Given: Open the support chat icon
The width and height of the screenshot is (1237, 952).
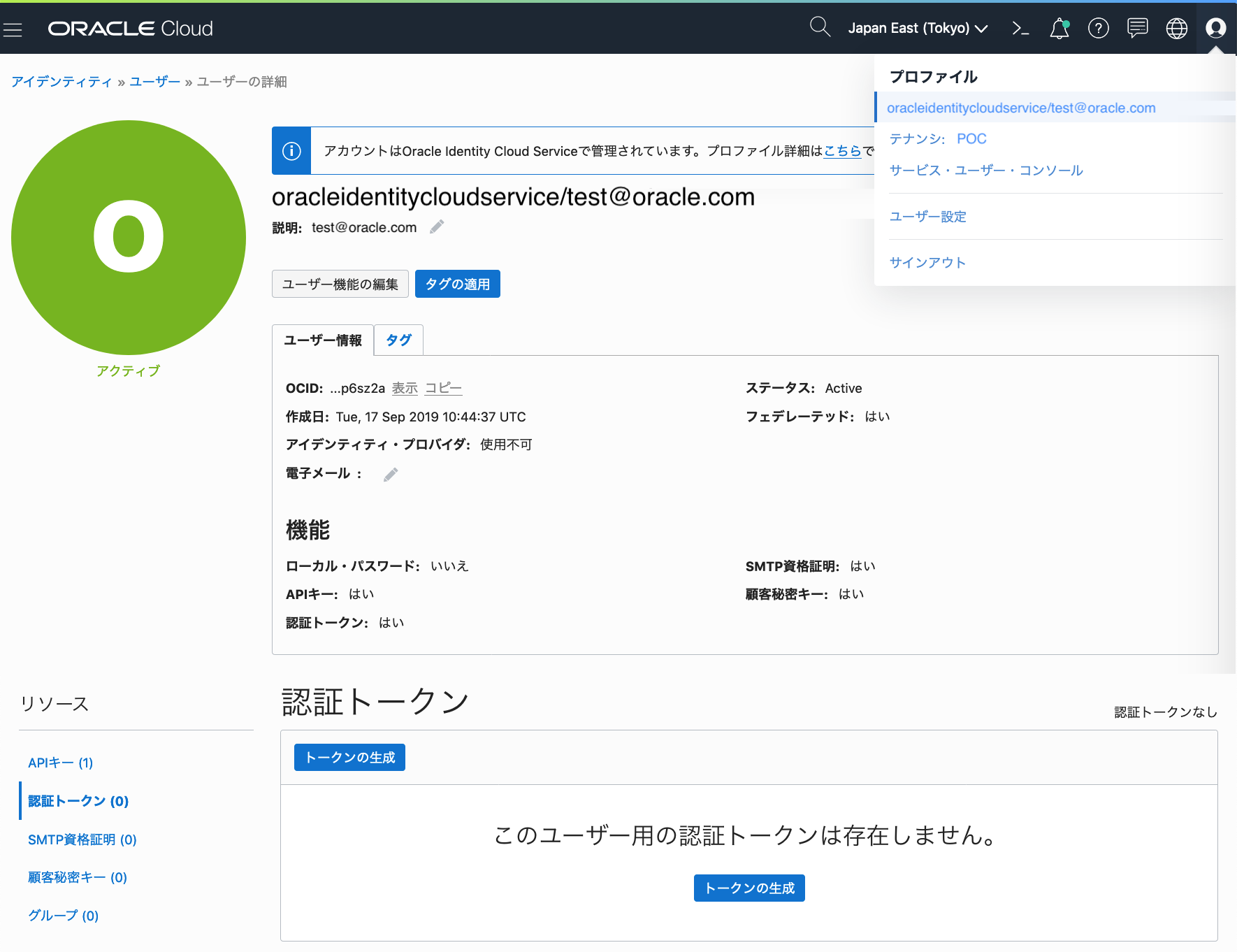Looking at the screenshot, I should (x=1138, y=29).
